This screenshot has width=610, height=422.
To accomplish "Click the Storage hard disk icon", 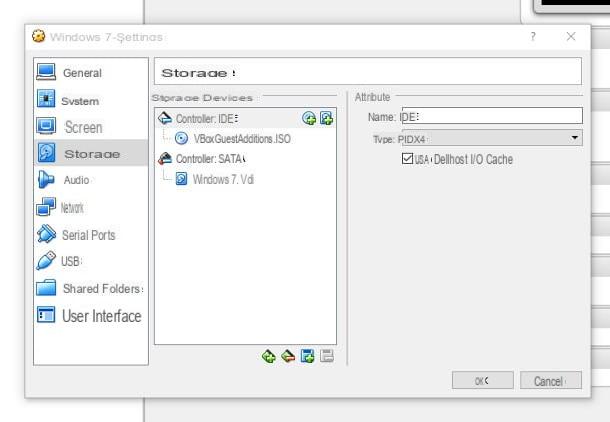I will [46, 152].
